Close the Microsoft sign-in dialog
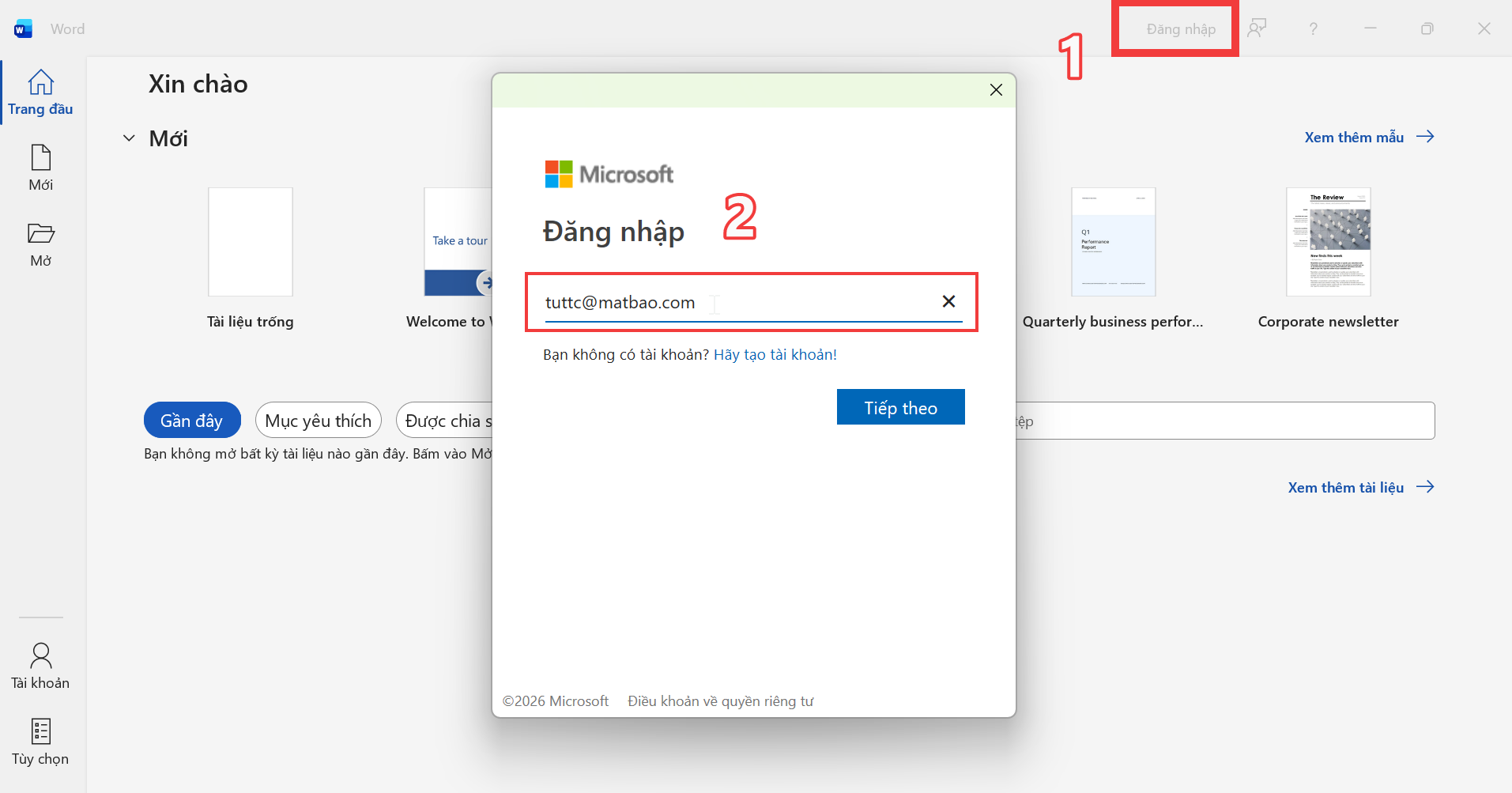Screen dimensions: 1512x793 pos(996,90)
